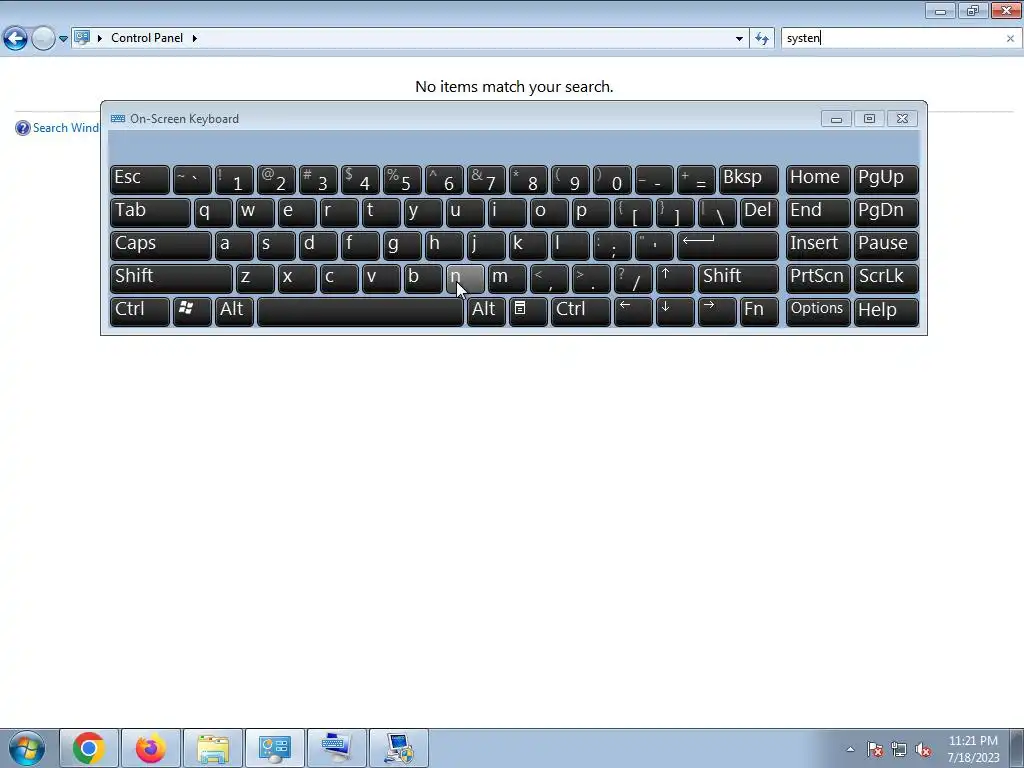The height and width of the screenshot is (768, 1024).
Task: Expand the arrow after Control Panel breadcrumb
Action: point(195,38)
